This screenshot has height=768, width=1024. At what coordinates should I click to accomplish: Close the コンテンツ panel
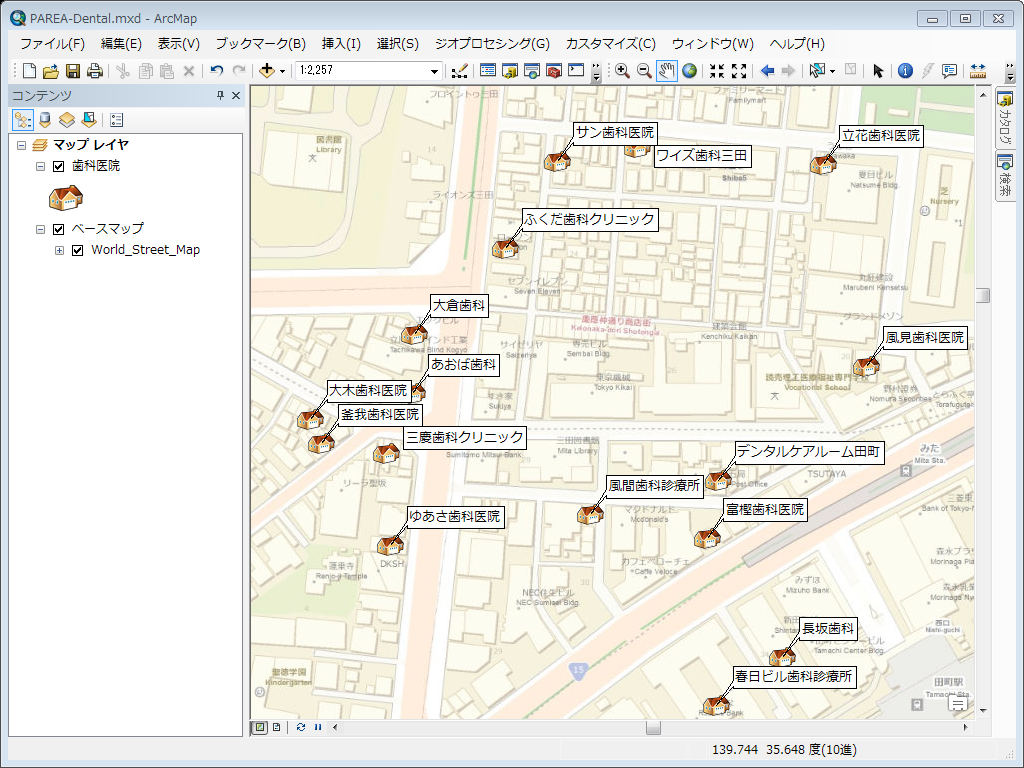236,95
